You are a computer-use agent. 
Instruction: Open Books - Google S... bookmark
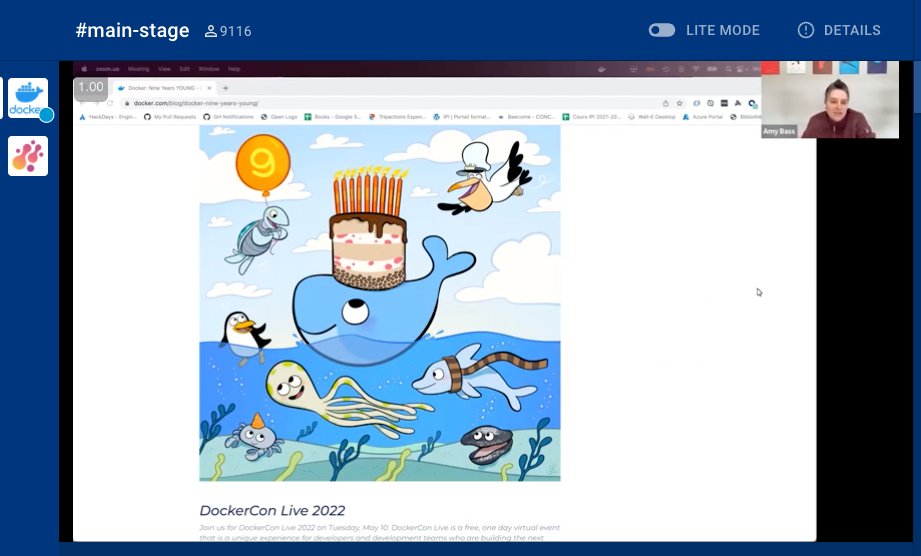click(x=332, y=117)
